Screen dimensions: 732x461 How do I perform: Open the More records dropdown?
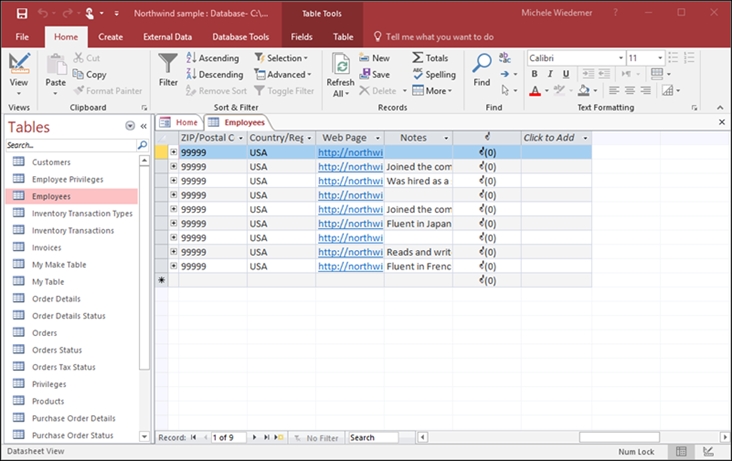click(x=432, y=91)
